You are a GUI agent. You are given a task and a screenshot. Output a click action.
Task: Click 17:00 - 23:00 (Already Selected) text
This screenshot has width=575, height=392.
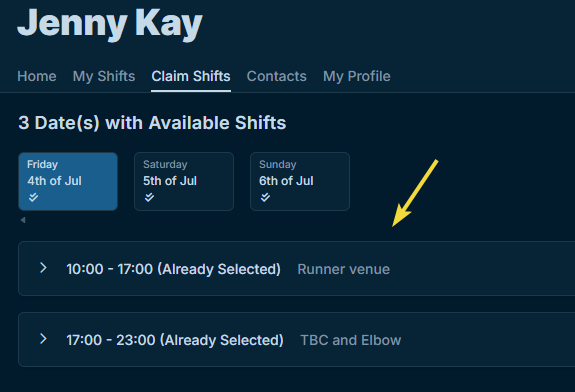(x=175, y=340)
